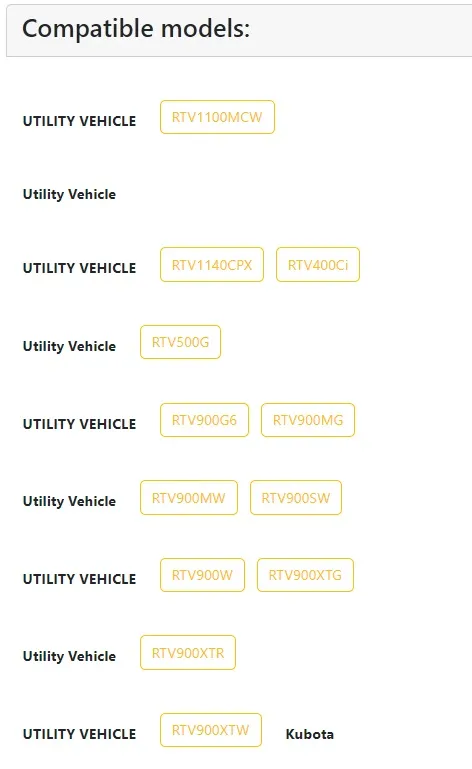472x769 pixels.
Task: Click UTILITY VEHICLE label beside RTV900XTW
Action: click(x=79, y=734)
